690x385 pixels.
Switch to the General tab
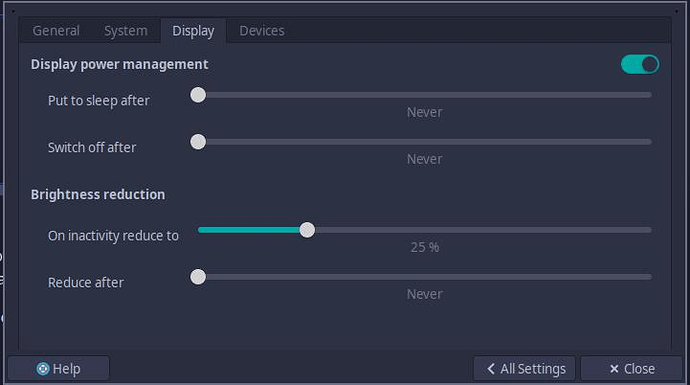point(56,31)
